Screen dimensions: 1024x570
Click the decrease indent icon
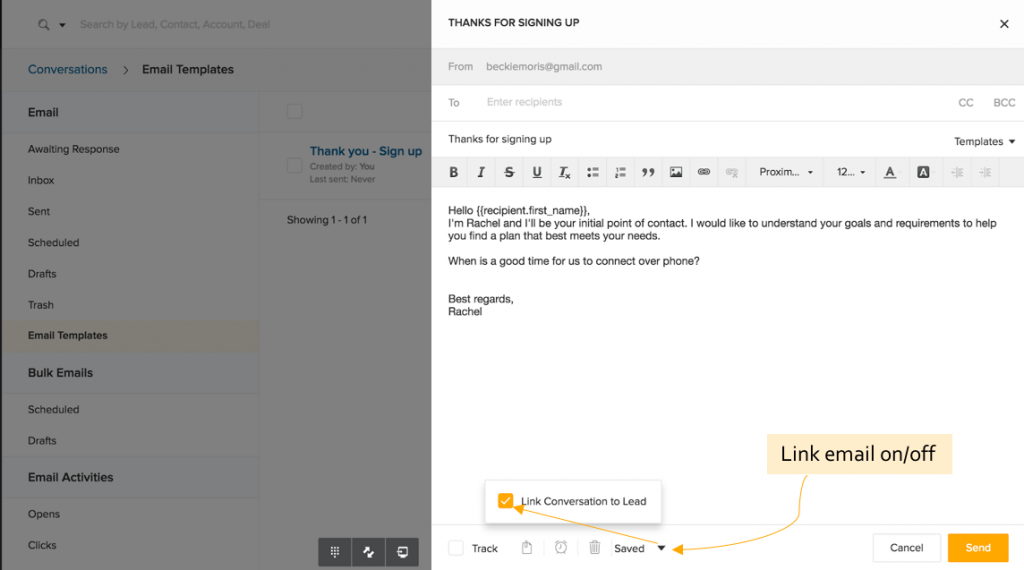pos(957,172)
